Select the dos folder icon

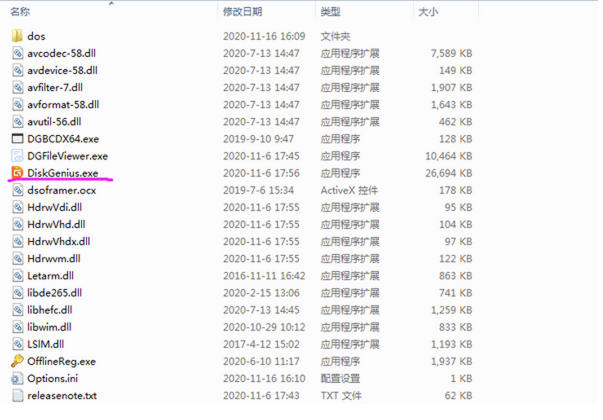pyautogui.click(x=17, y=36)
